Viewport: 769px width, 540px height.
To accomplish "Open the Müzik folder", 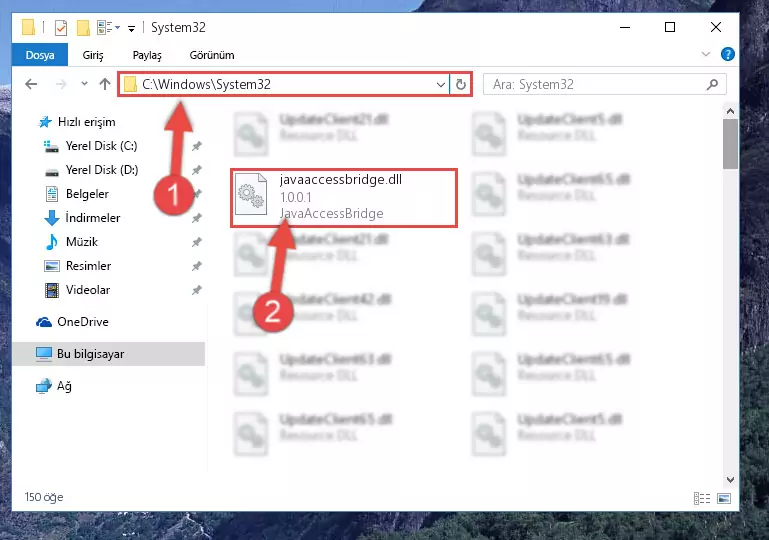I will pos(81,242).
